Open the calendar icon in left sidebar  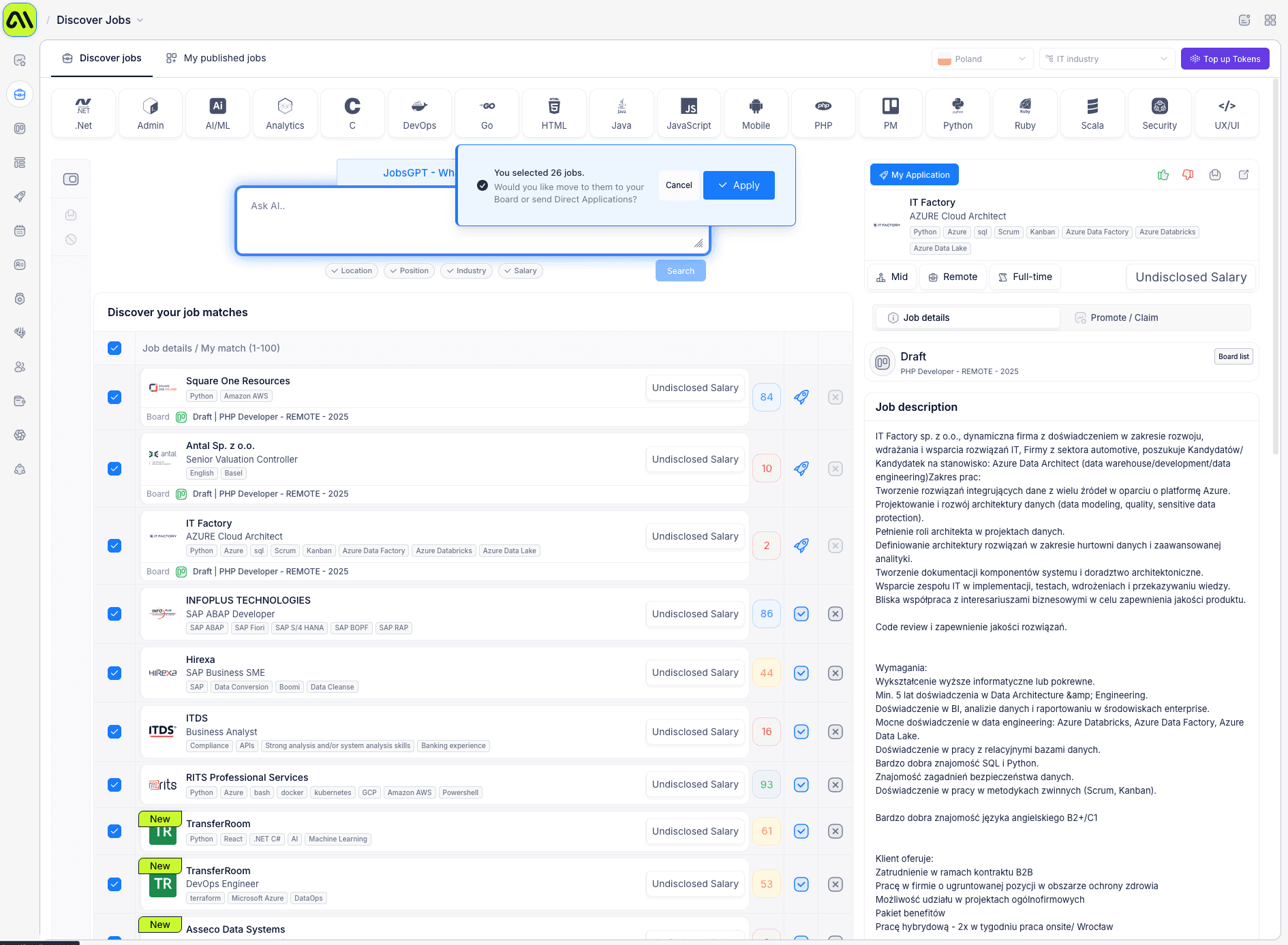20,230
